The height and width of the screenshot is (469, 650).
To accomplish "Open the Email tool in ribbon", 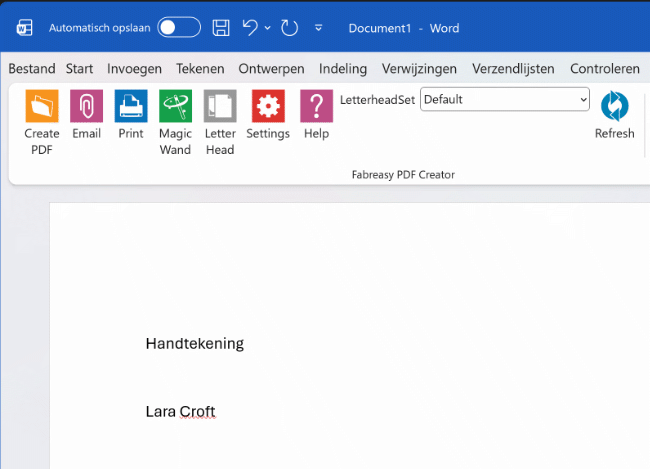I will click(86, 106).
